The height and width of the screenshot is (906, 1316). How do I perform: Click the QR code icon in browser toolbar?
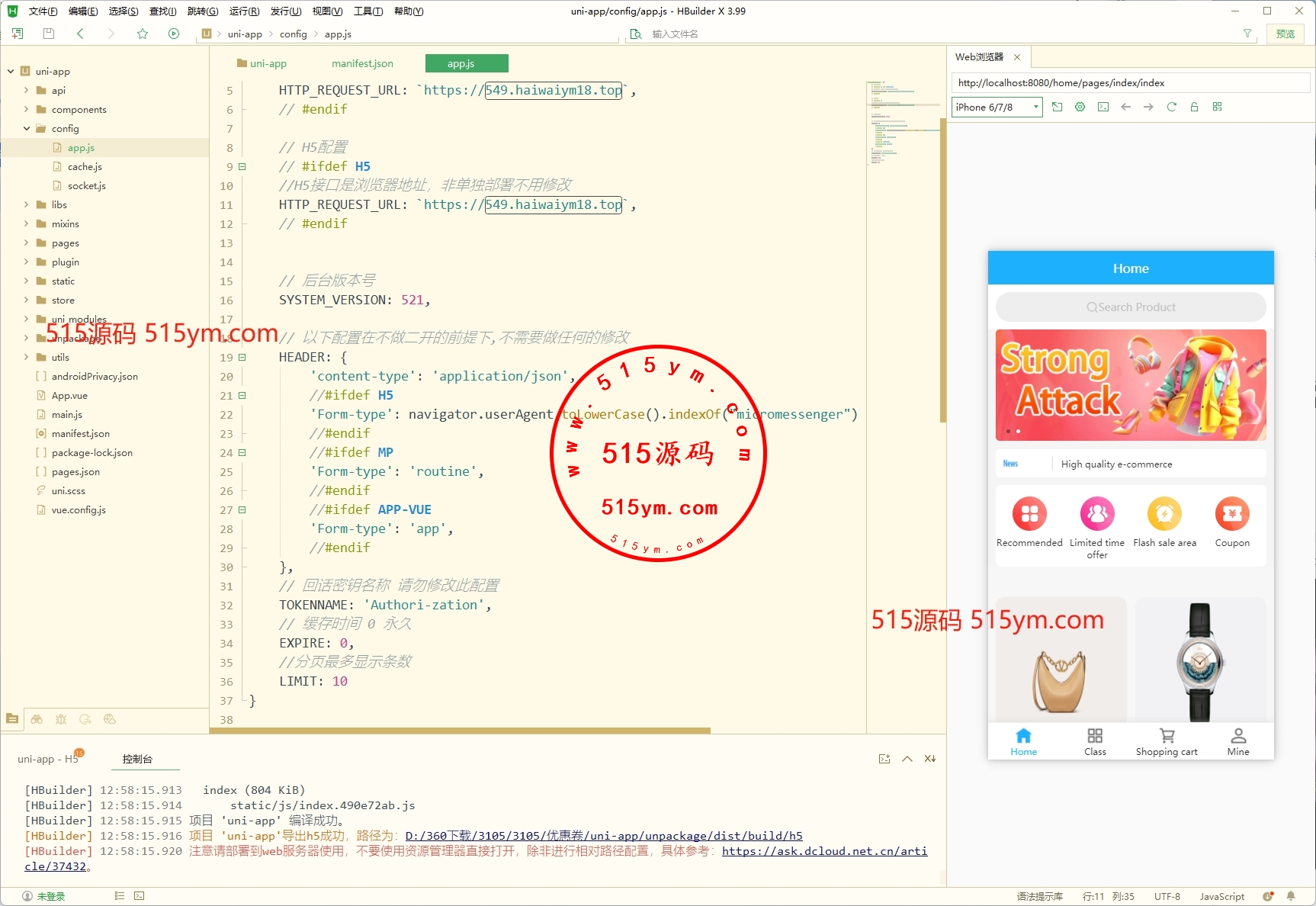pyautogui.click(x=1217, y=107)
